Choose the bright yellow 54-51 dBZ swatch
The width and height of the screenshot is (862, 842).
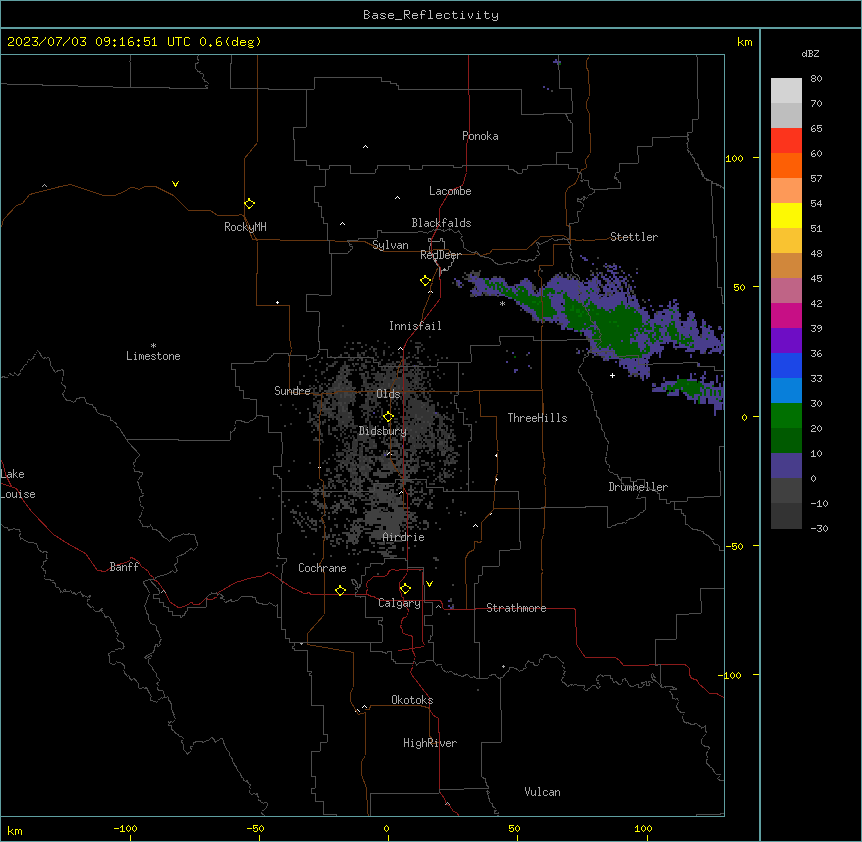(x=786, y=215)
